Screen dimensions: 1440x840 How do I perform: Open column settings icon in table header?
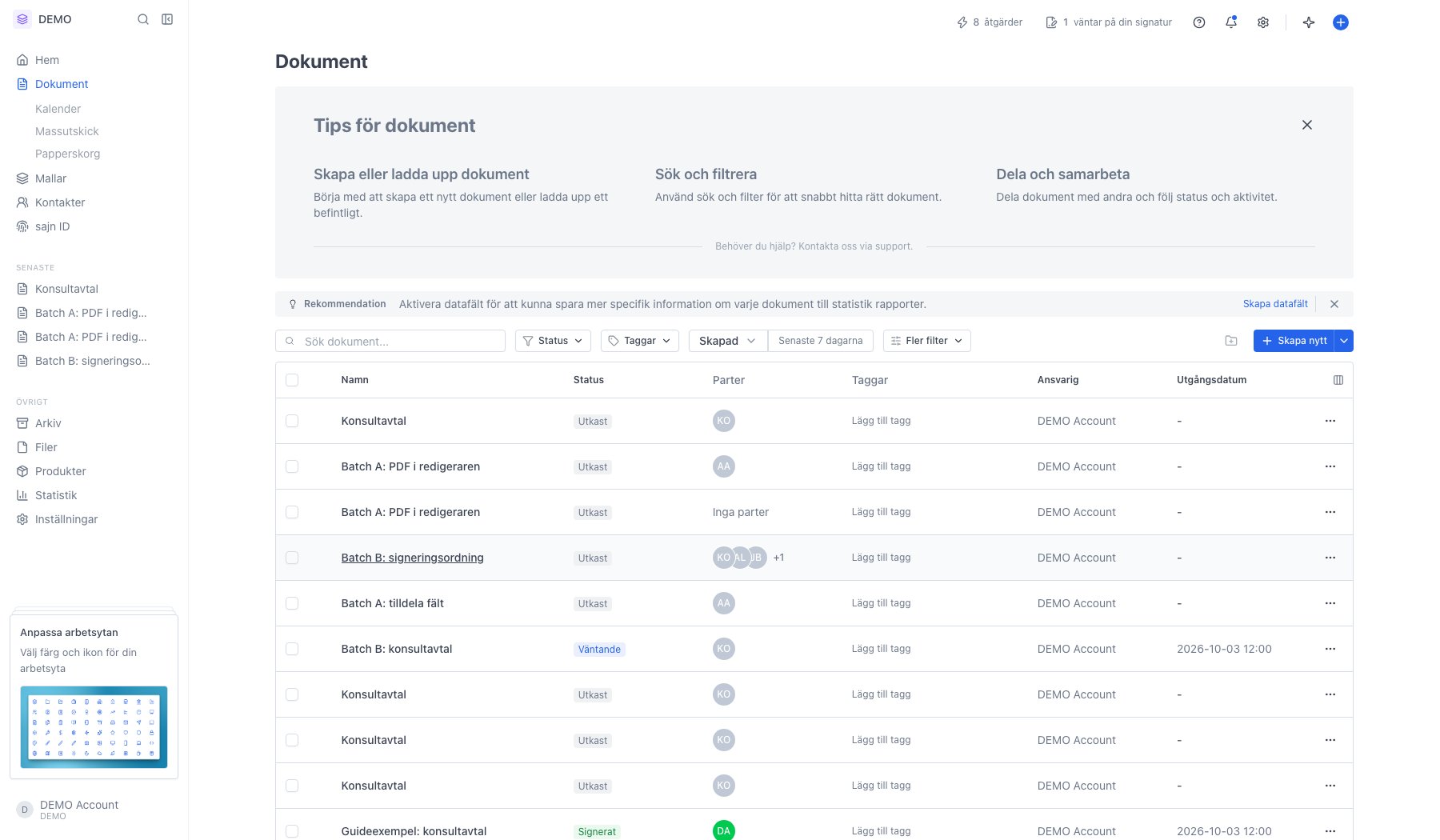pyautogui.click(x=1338, y=380)
